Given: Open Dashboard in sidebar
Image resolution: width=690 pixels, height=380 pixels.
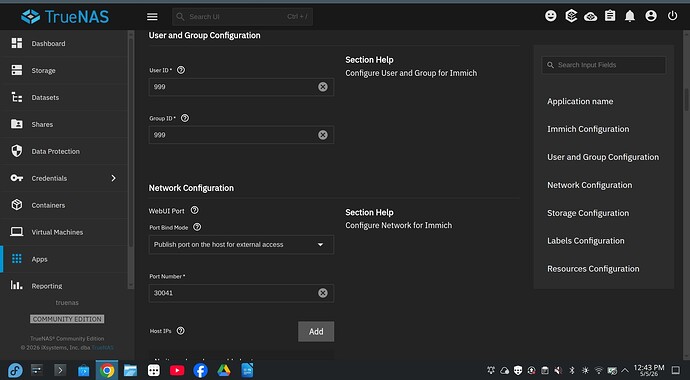Looking at the screenshot, I should pos(64,44).
